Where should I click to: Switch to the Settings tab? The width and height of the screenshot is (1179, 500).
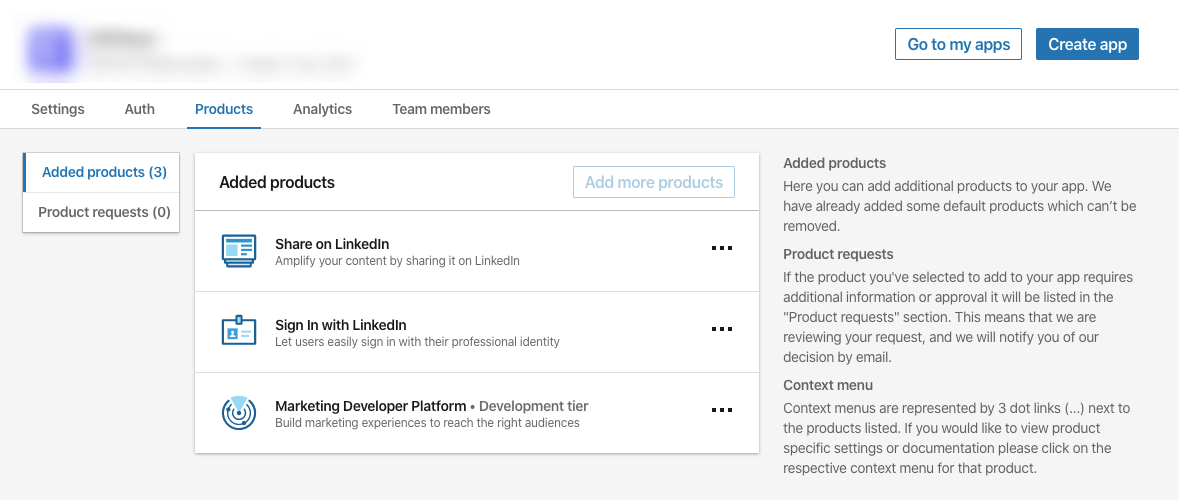click(58, 109)
